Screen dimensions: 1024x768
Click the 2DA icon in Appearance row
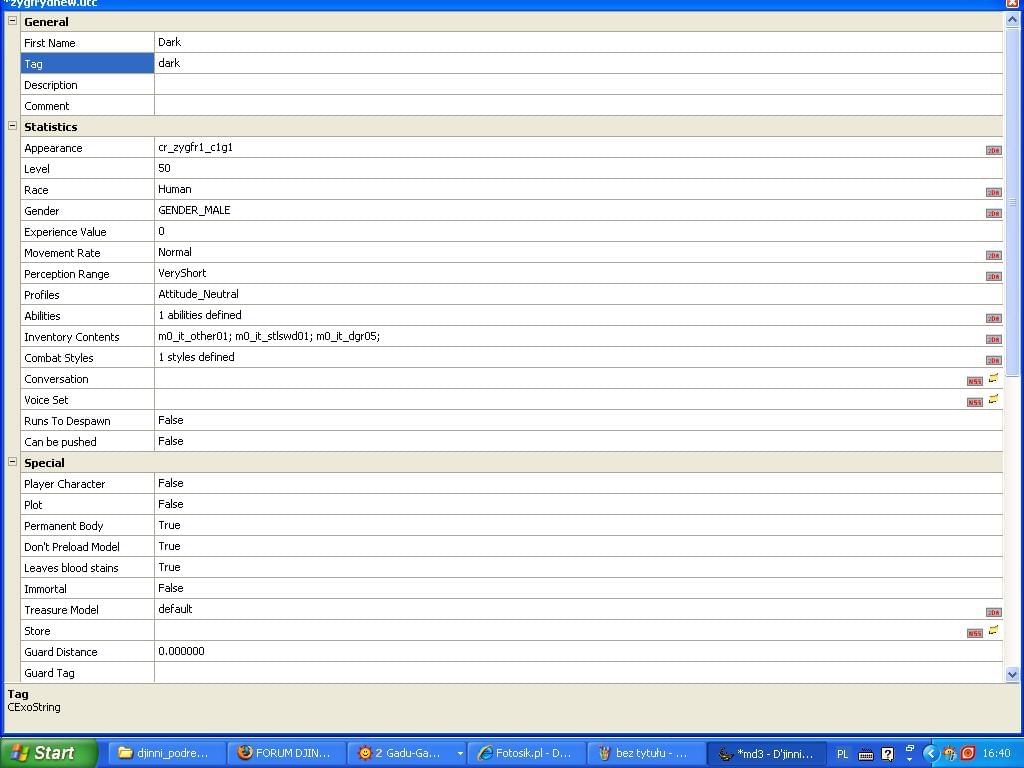[993, 150]
